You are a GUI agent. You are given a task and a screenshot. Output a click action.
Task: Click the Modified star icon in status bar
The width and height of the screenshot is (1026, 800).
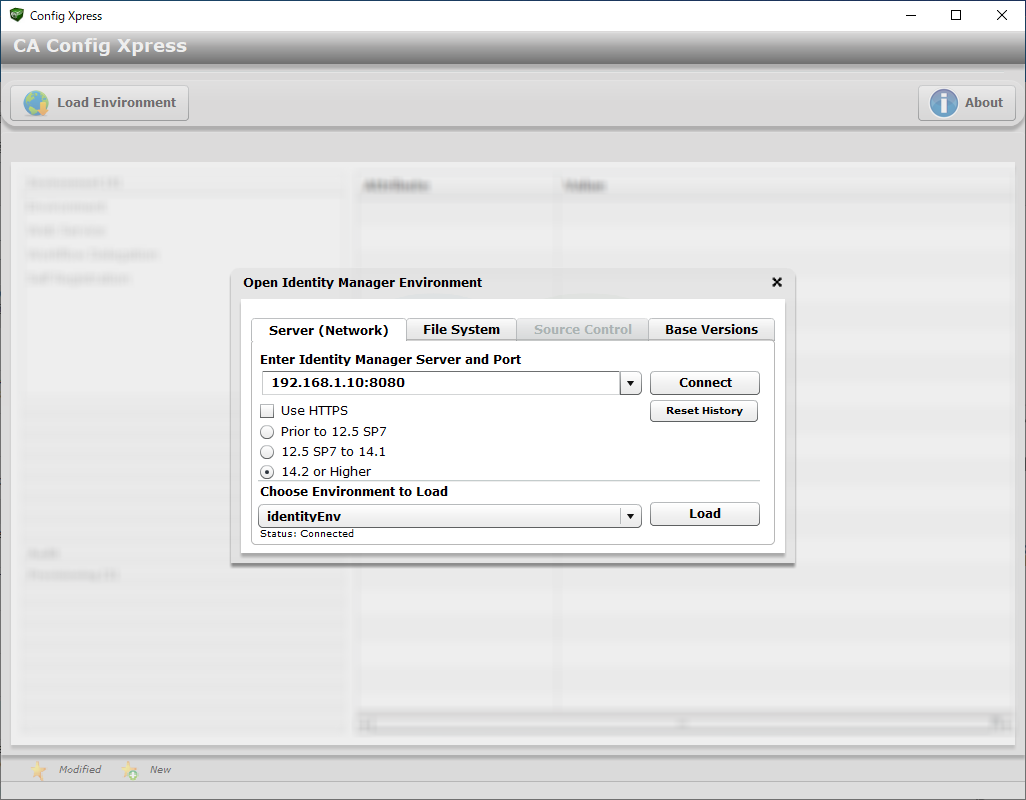click(x=39, y=770)
